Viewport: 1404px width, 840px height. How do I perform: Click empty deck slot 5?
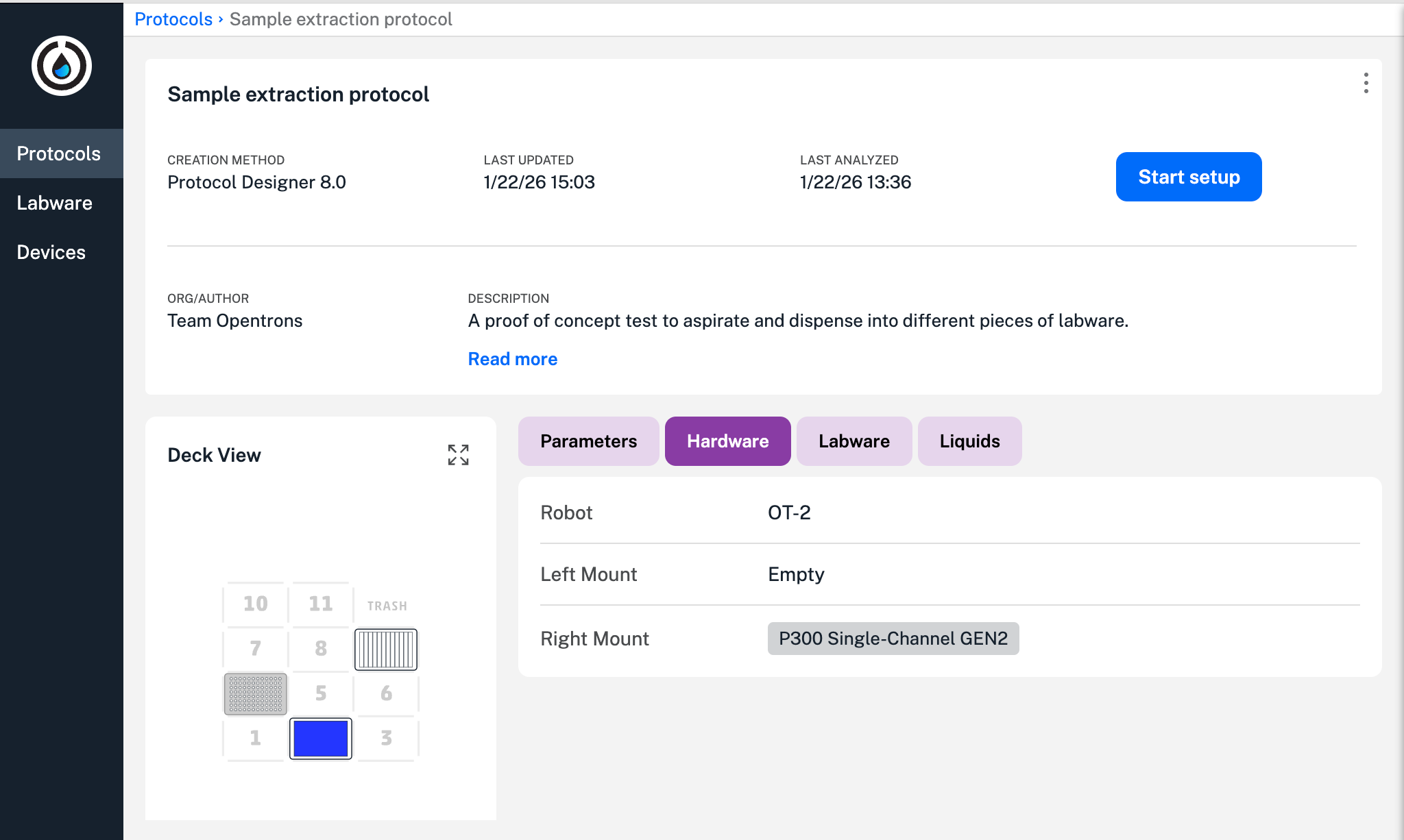(320, 693)
